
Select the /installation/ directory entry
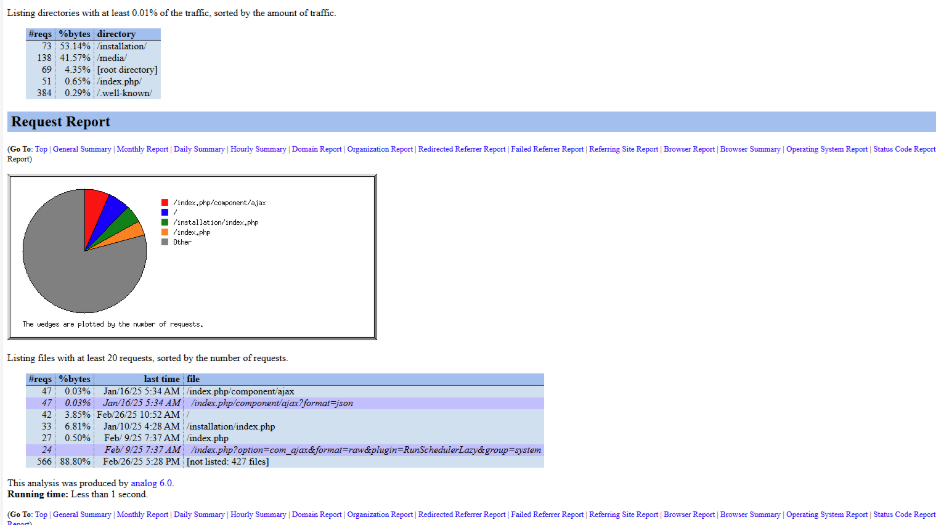[x=122, y=46]
